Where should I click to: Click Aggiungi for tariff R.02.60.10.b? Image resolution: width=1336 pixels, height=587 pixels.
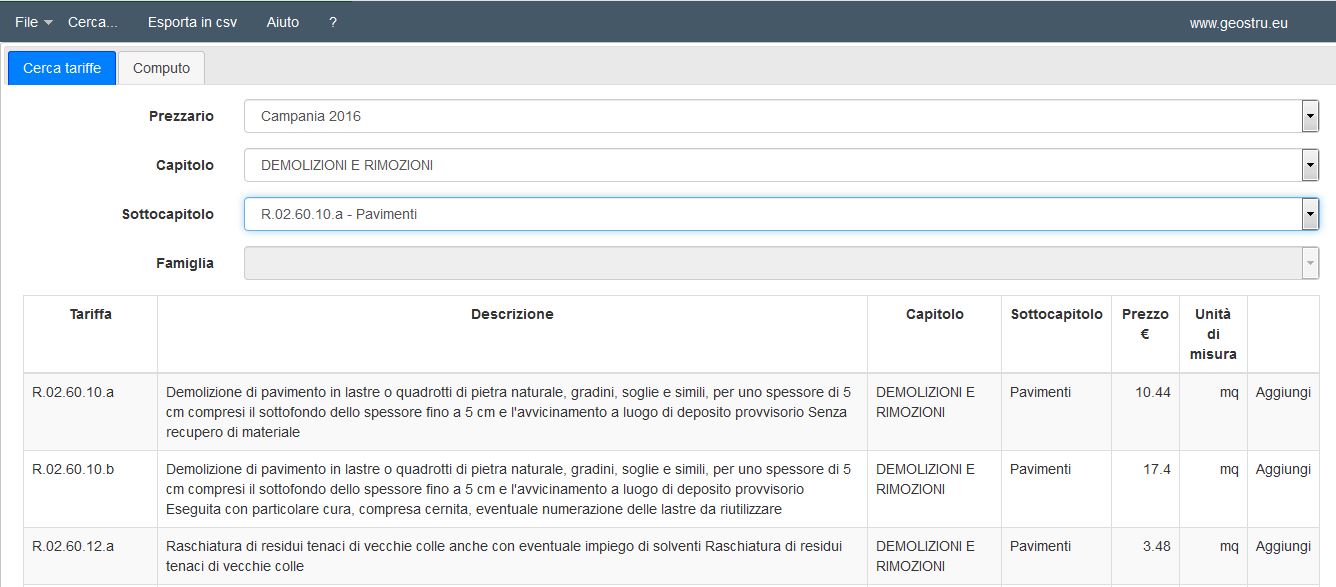[1283, 469]
